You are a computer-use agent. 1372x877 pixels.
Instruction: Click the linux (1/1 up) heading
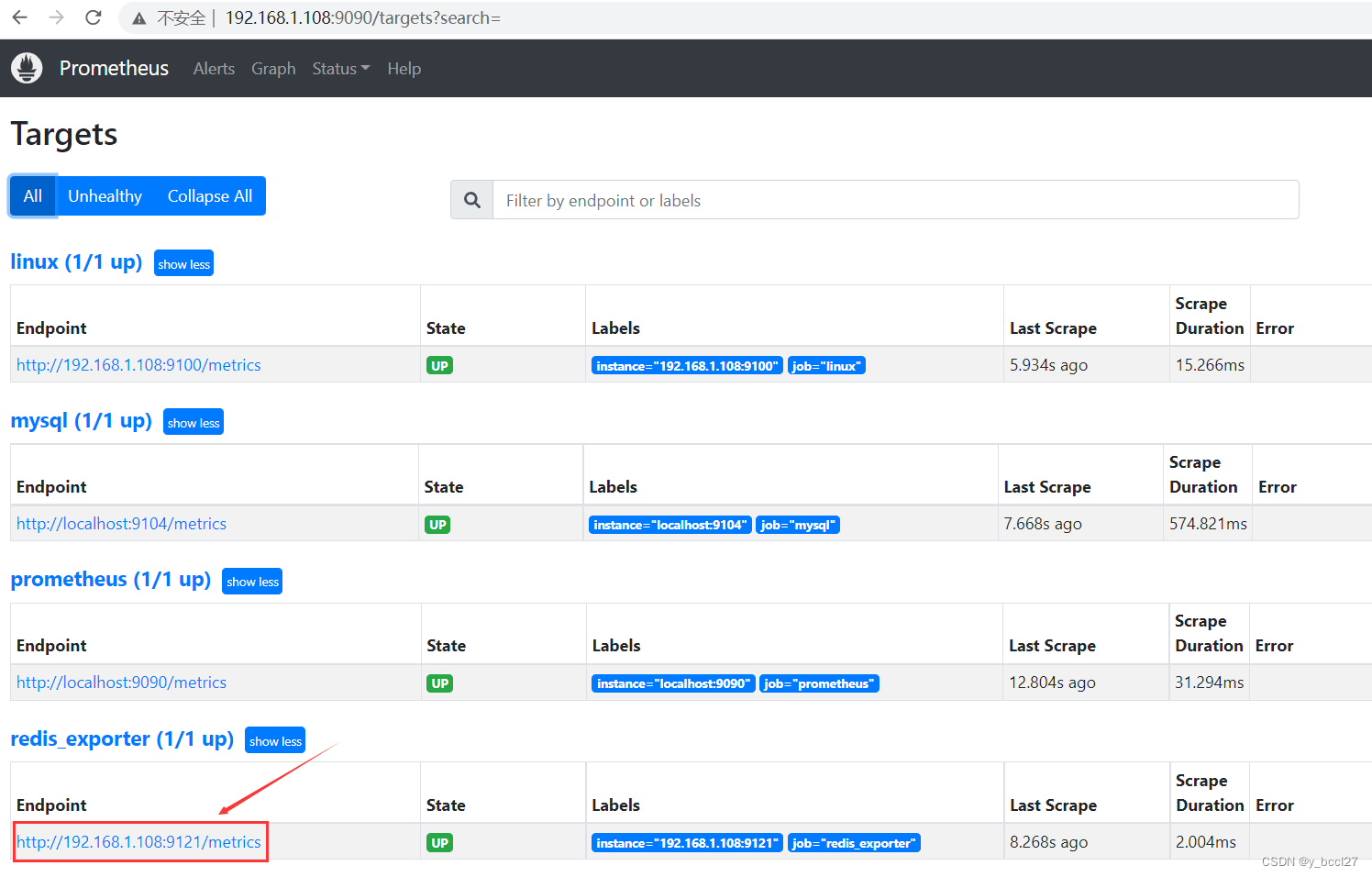click(x=76, y=261)
